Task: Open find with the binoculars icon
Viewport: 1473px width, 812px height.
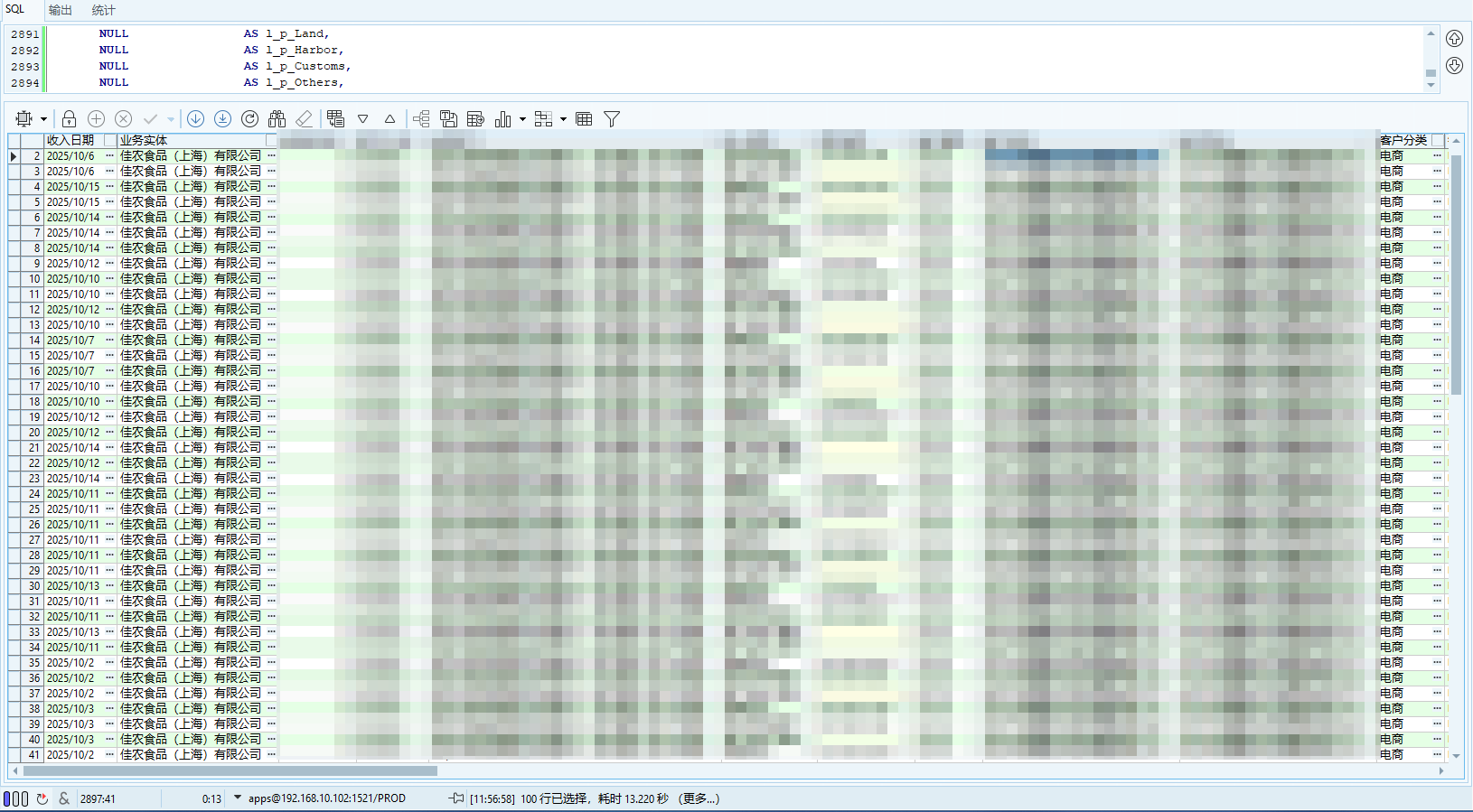Action: 277,119
